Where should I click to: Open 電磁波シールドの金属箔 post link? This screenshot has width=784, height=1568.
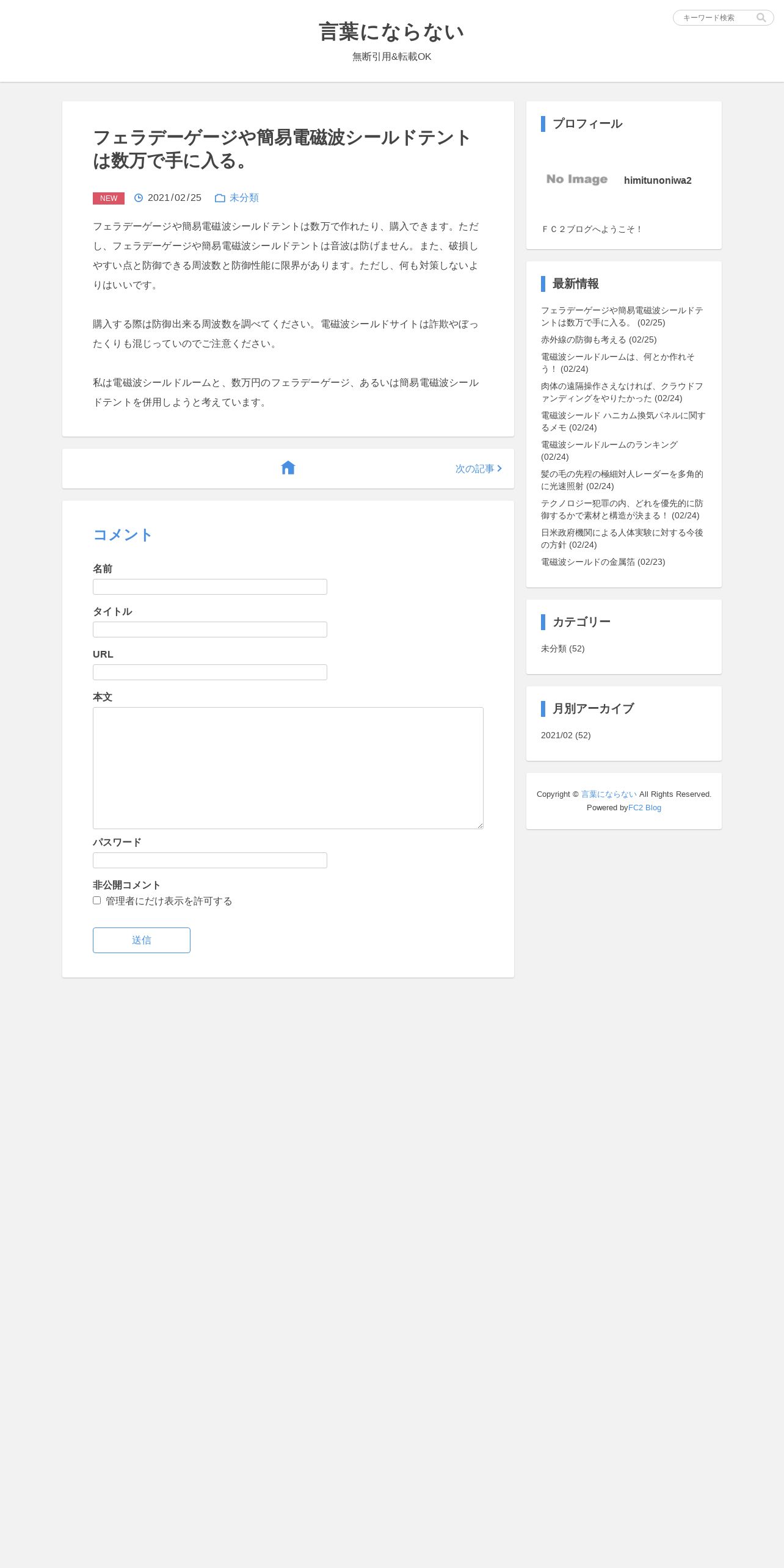603,562
